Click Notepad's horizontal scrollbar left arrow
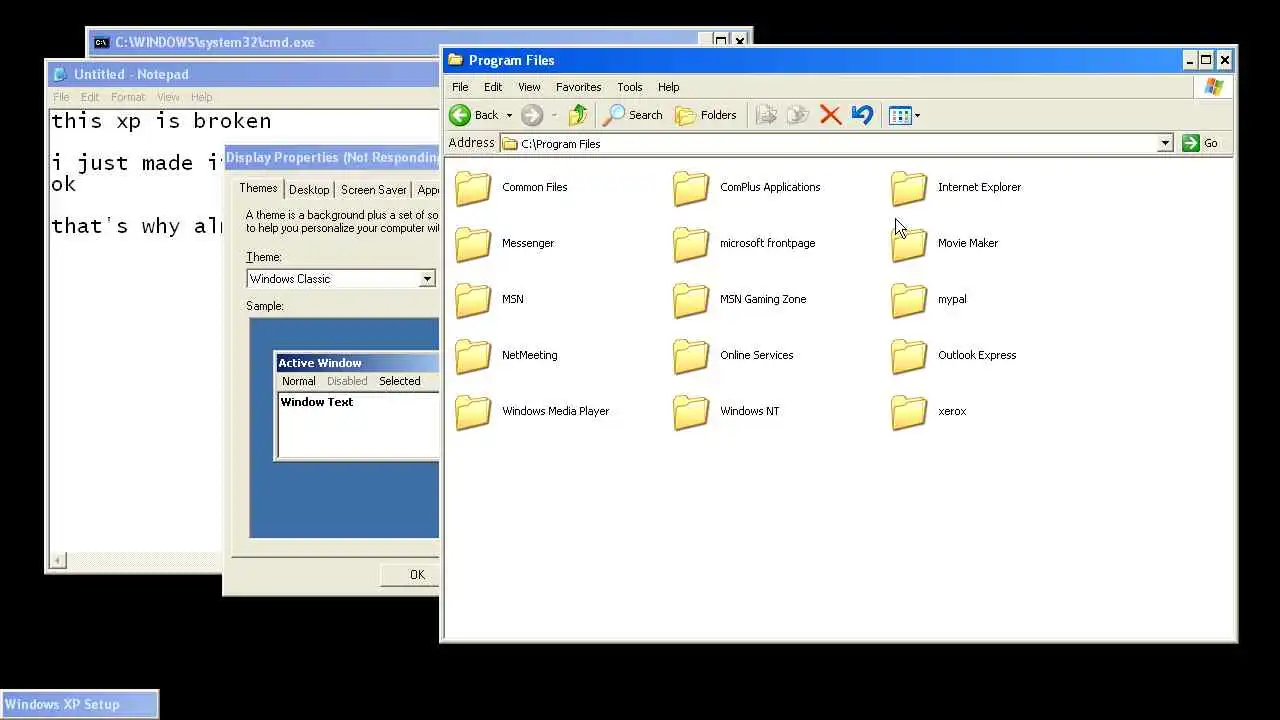1280x720 pixels. (x=58, y=561)
